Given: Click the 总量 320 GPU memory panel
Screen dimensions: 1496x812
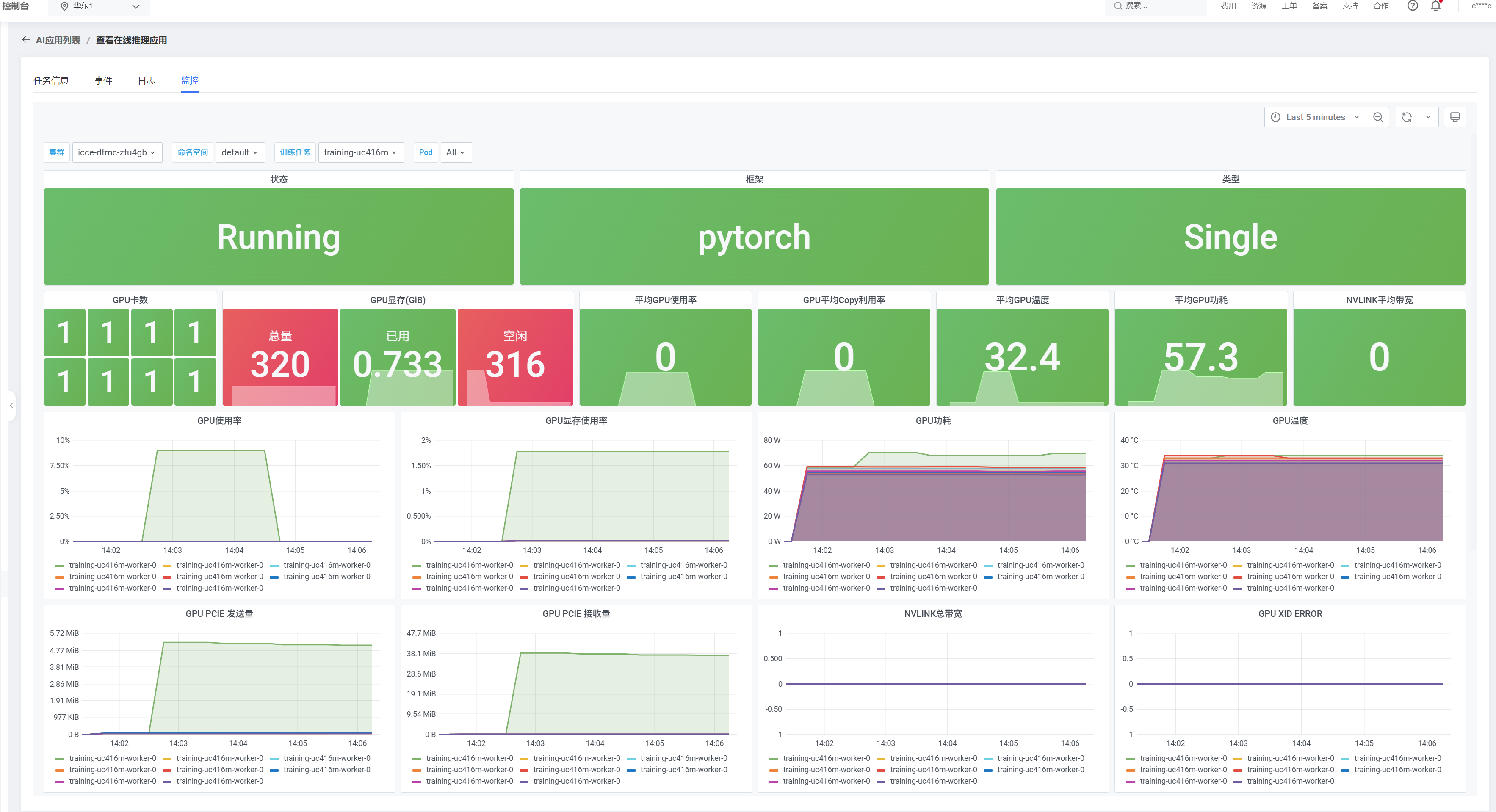Looking at the screenshot, I should 280,356.
